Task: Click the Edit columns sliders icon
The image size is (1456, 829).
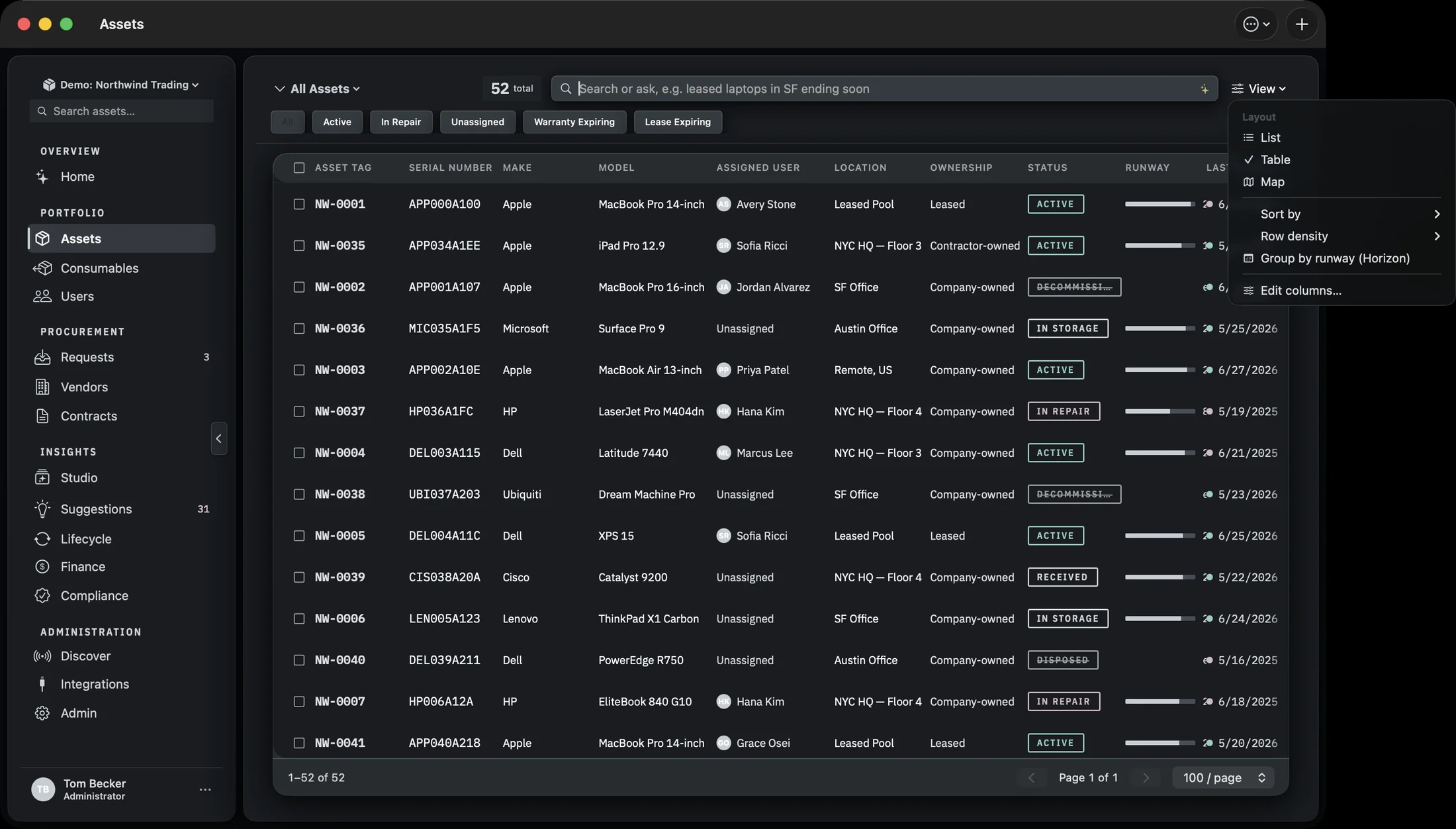Action: (x=1248, y=291)
